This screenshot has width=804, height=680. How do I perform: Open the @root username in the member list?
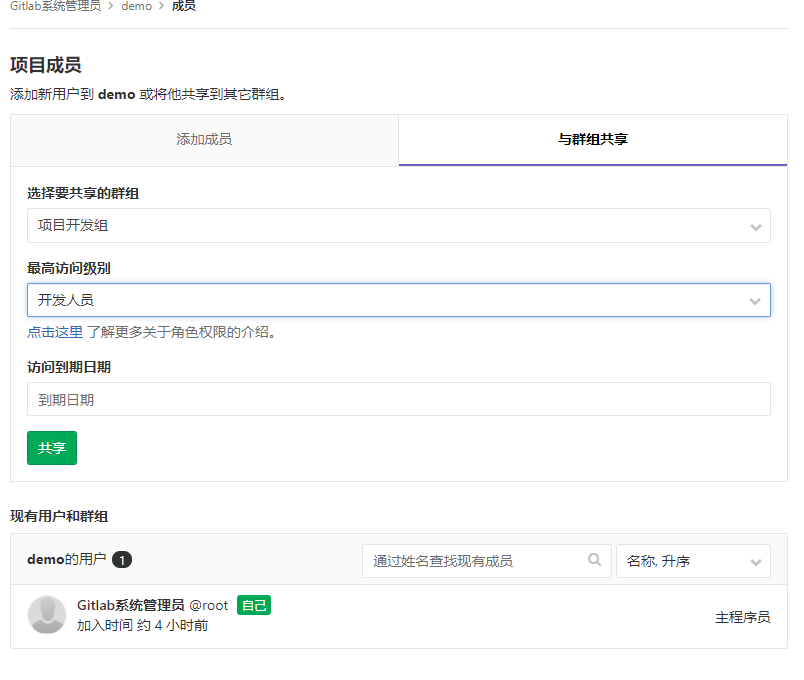[x=209, y=605]
